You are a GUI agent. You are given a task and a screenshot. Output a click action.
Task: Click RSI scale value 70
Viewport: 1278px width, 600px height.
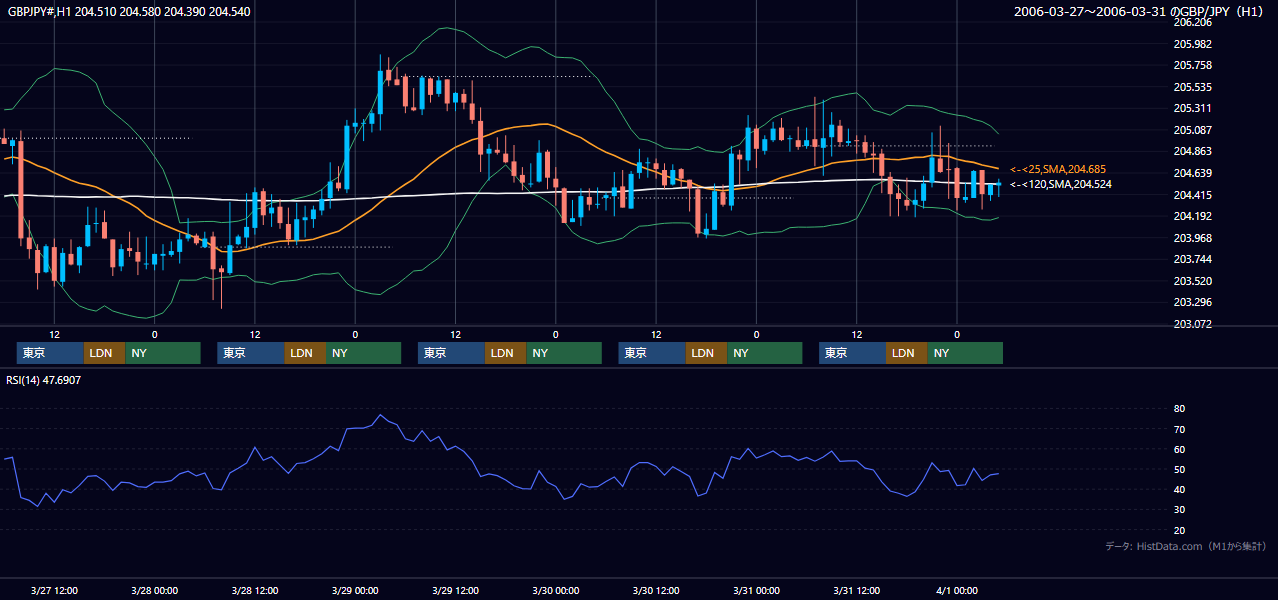point(1180,429)
